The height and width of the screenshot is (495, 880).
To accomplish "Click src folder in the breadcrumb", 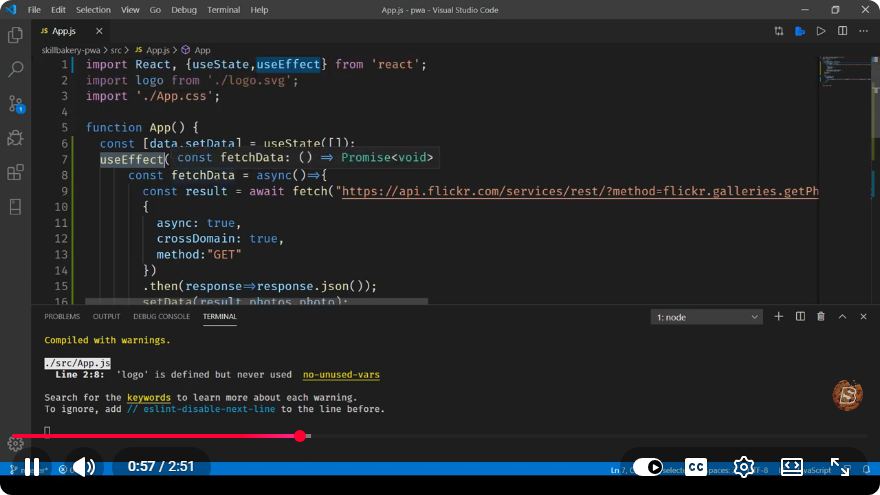I will [x=116, y=50].
